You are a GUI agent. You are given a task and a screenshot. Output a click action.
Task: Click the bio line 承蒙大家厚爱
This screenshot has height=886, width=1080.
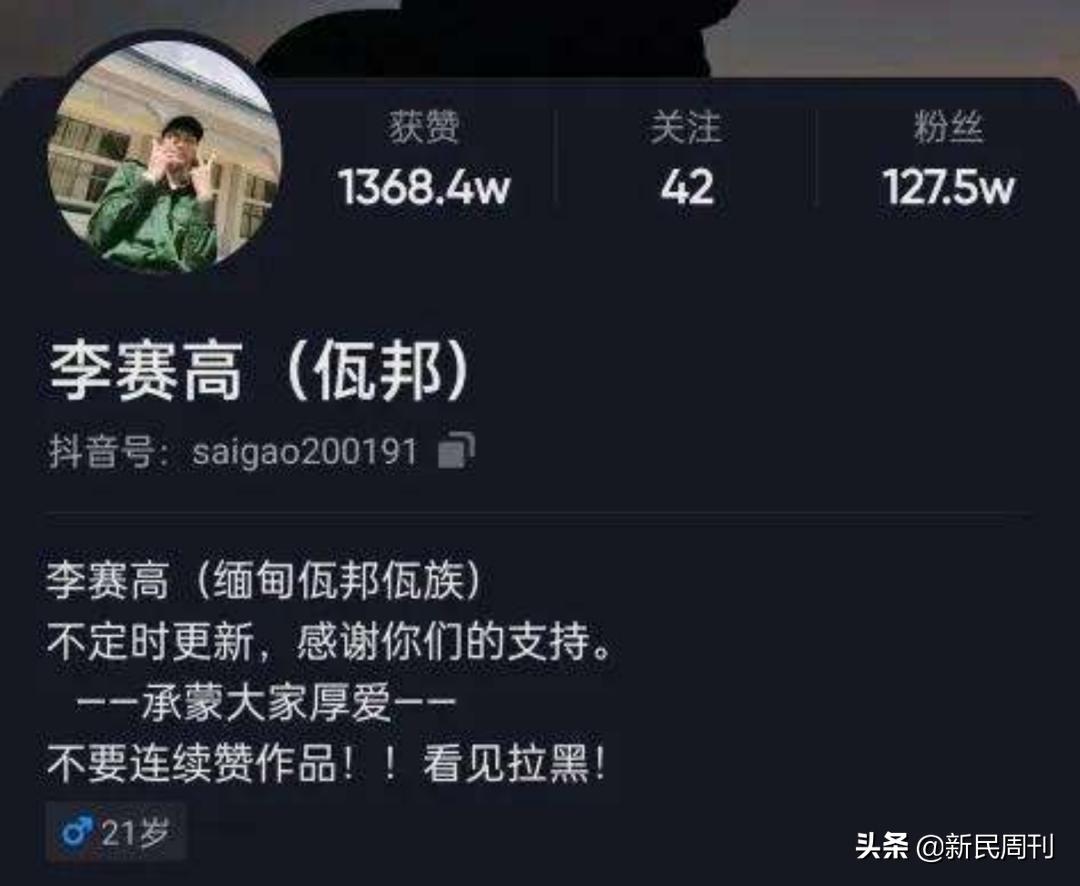(266, 703)
